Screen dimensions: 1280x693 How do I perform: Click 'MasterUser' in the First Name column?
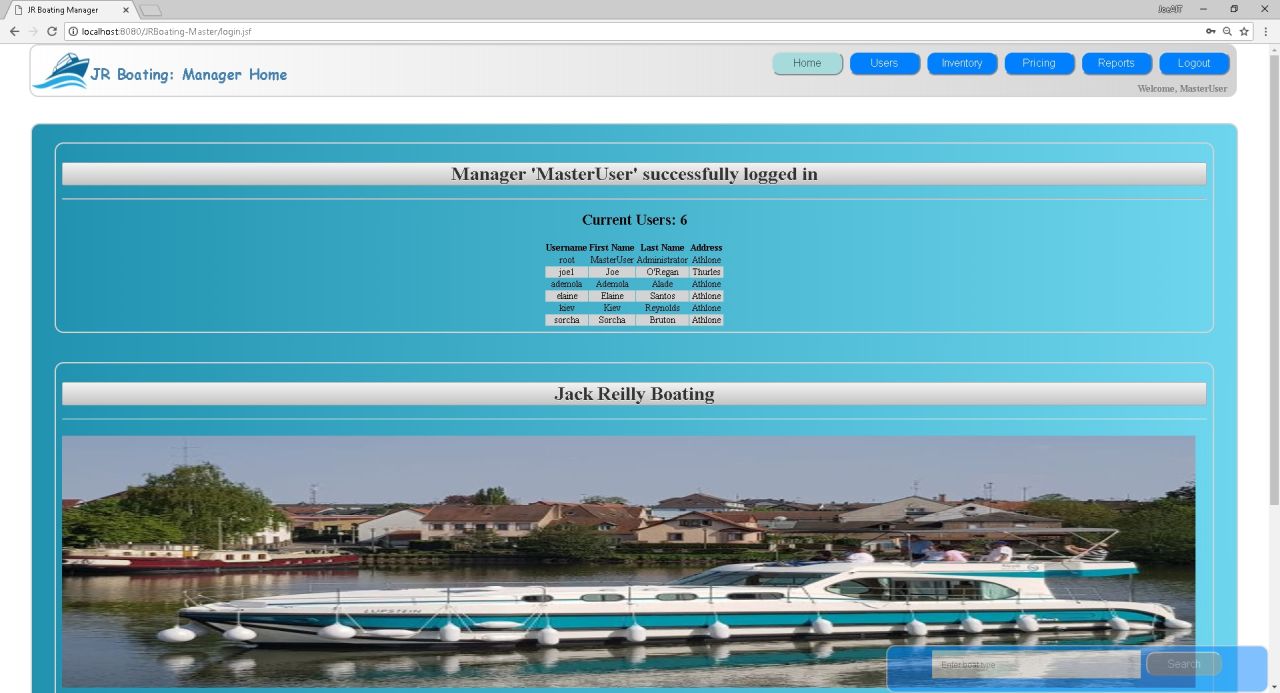[x=612, y=260]
